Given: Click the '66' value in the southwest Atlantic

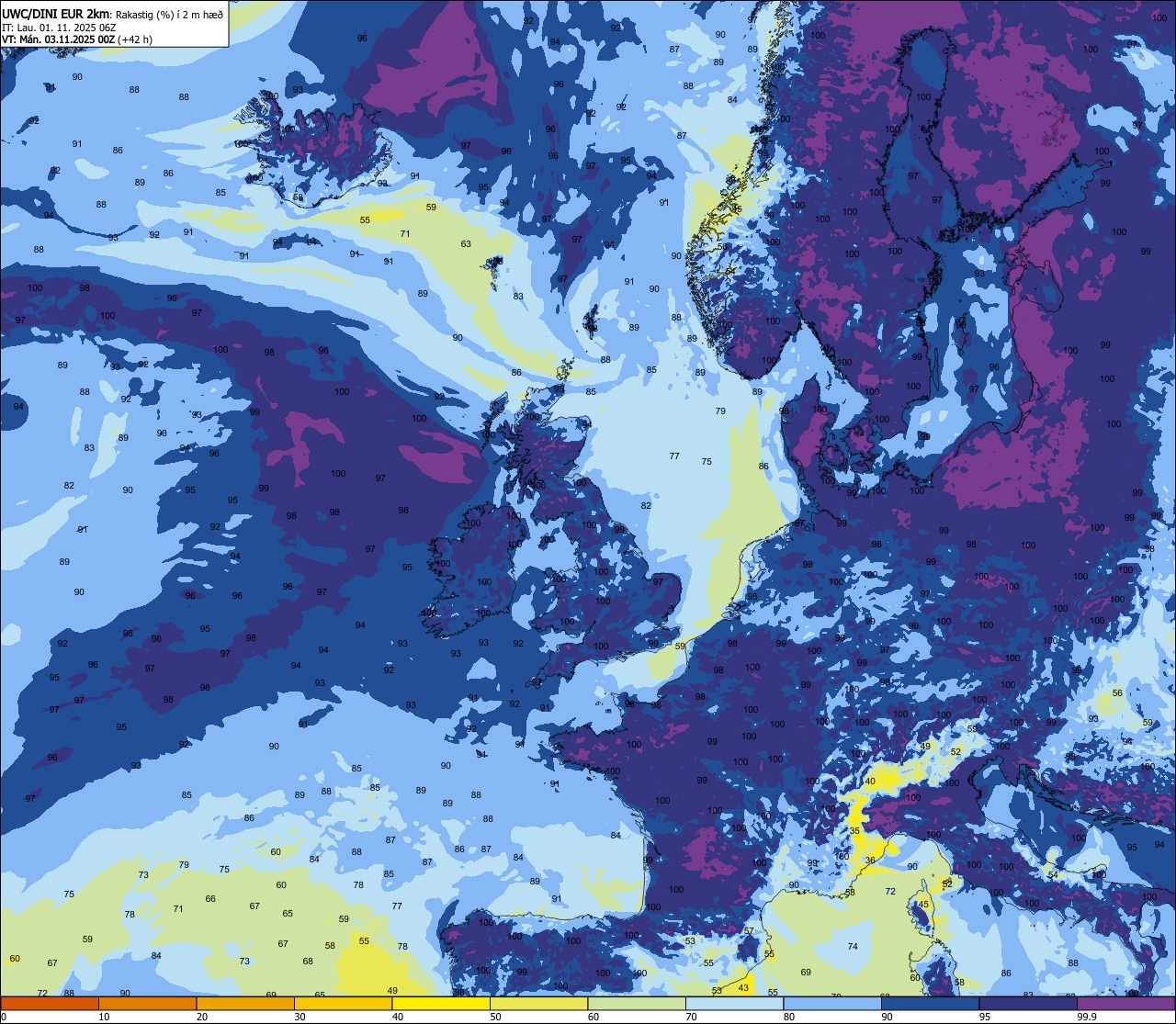Looking at the screenshot, I should pos(210,899).
